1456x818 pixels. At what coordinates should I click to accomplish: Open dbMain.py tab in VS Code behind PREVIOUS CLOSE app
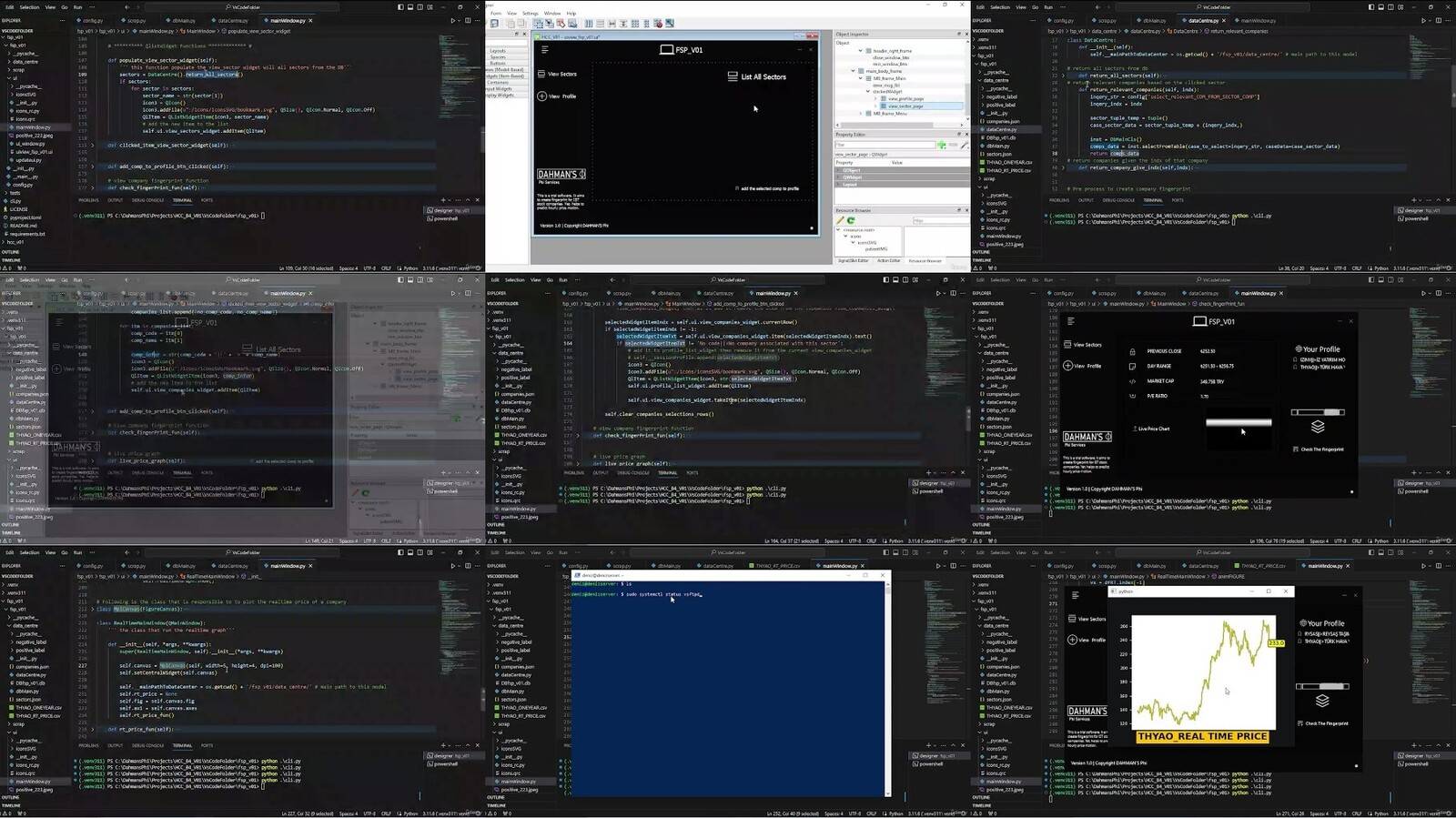coord(1154,293)
